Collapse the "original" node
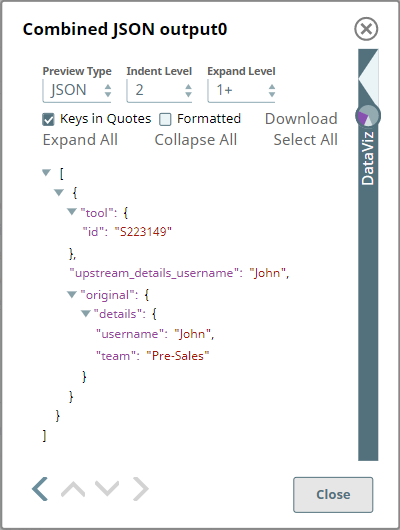 (72, 295)
